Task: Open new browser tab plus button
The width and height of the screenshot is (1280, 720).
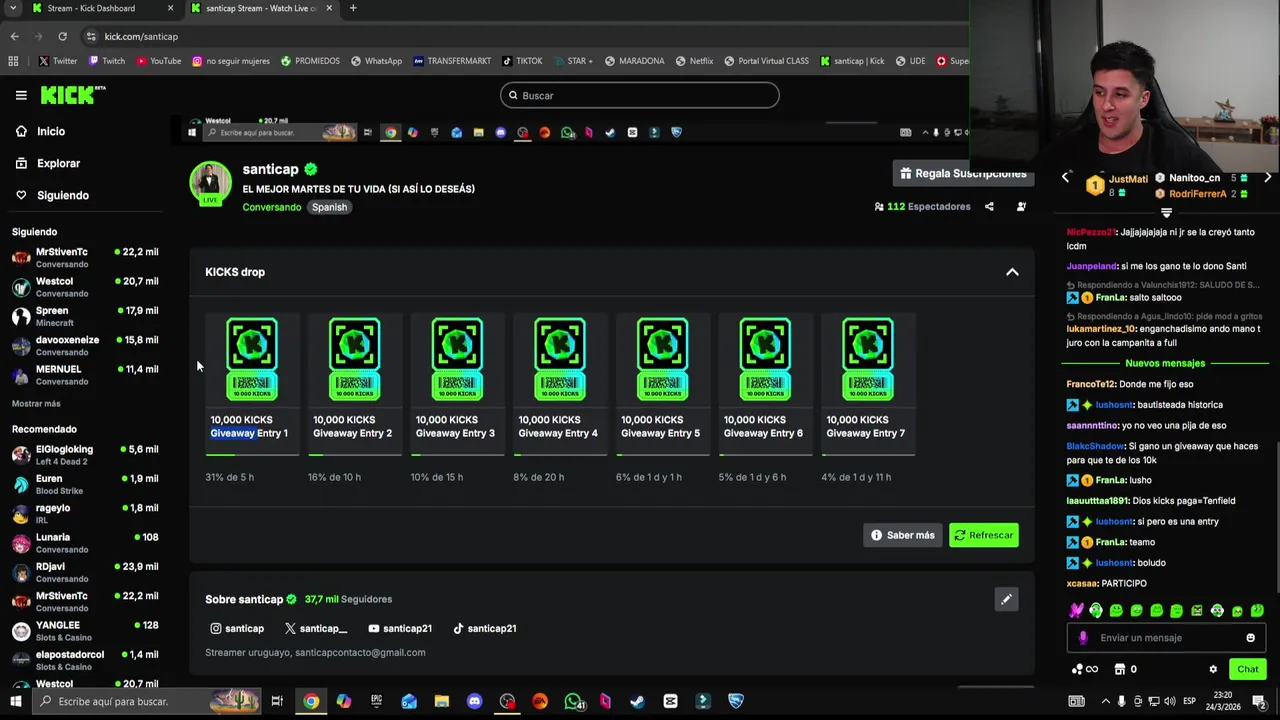Action: [x=353, y=8]
